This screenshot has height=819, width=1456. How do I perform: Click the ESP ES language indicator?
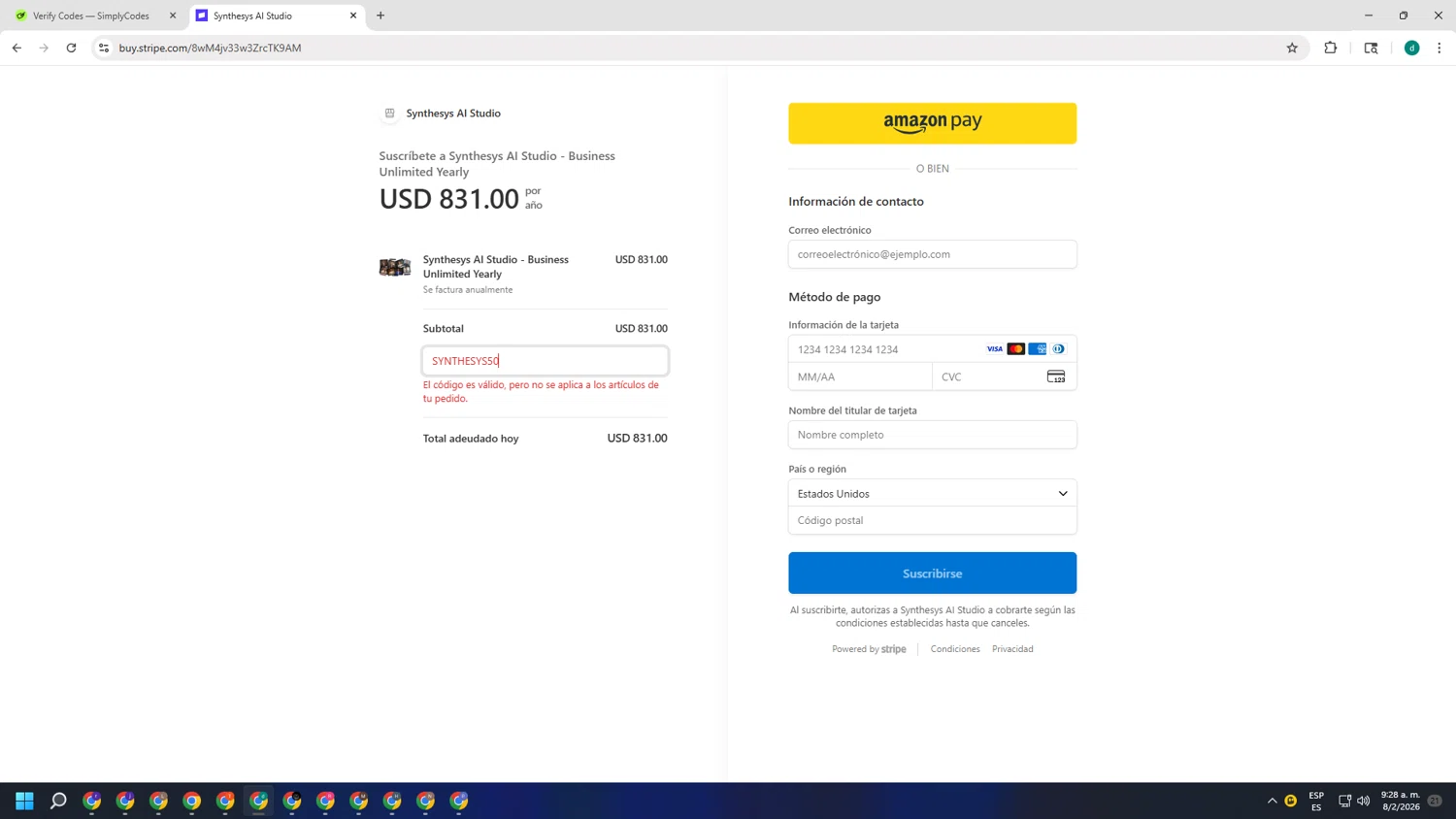1316,801
